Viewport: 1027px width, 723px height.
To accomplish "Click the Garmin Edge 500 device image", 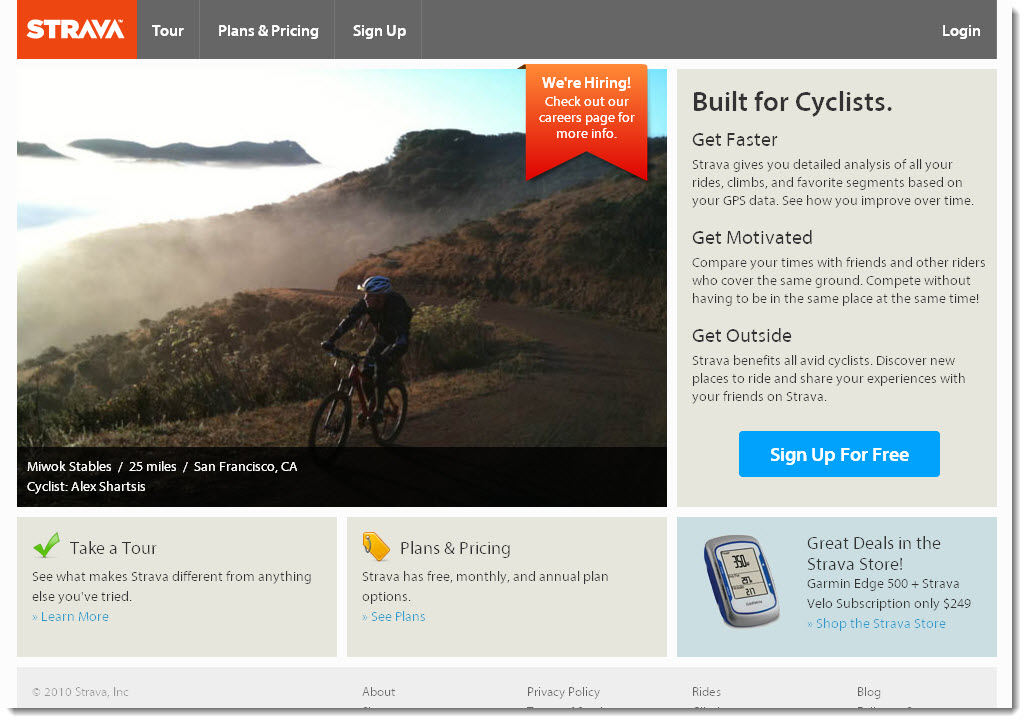I will [740, 581].
